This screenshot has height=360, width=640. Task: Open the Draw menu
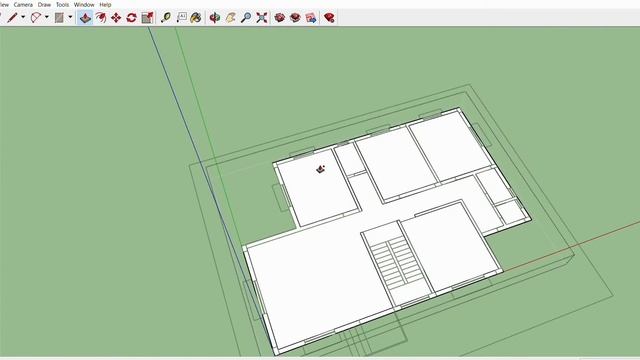tap(44, 4)
